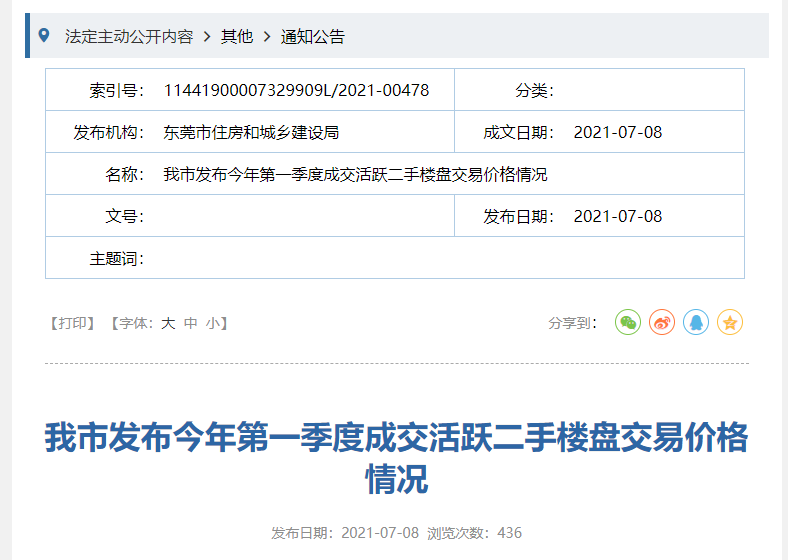
Task: Click the chevron before 通知公告
Action: pos(267,37)
